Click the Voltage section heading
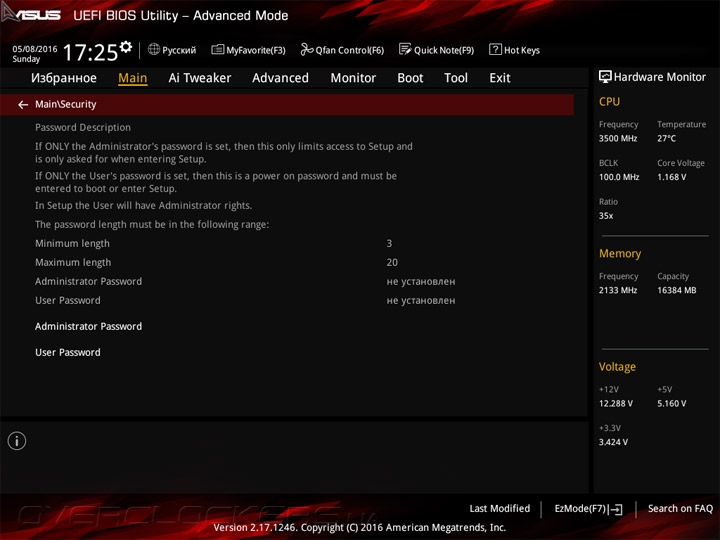The height and width of the screenshot is (540, 720). click(617, 367)
